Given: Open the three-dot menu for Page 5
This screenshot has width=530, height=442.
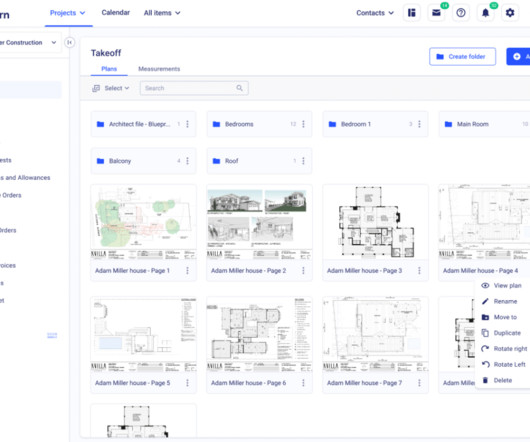Looking at the screenshot, I should point(187,383).
